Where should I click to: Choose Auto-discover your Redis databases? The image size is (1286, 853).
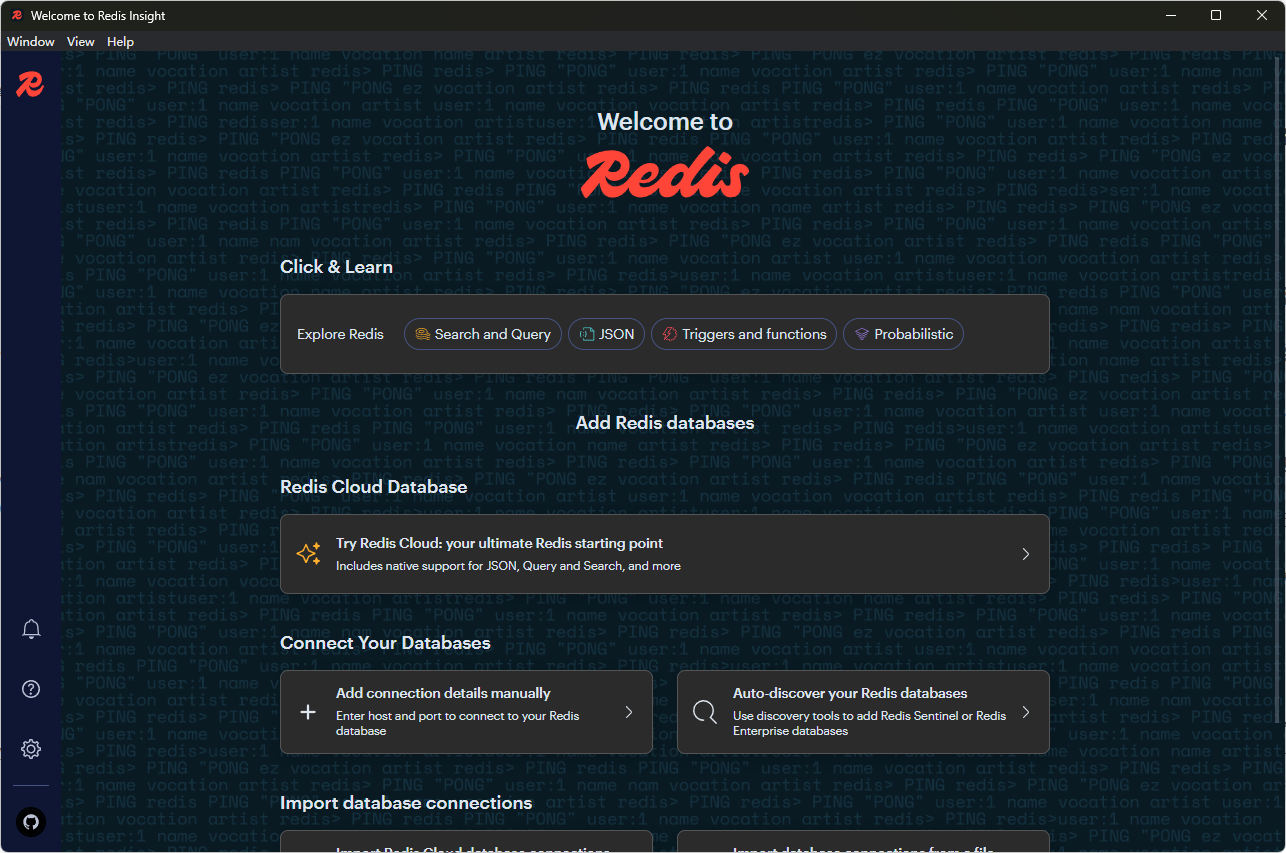pyautogui.click(x=863, y=712)
